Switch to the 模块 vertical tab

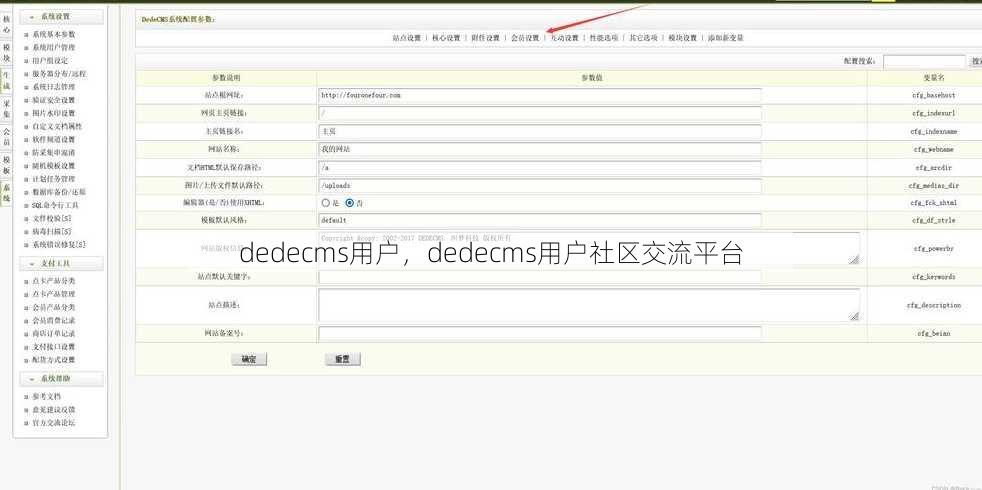(x=6, y=53)
